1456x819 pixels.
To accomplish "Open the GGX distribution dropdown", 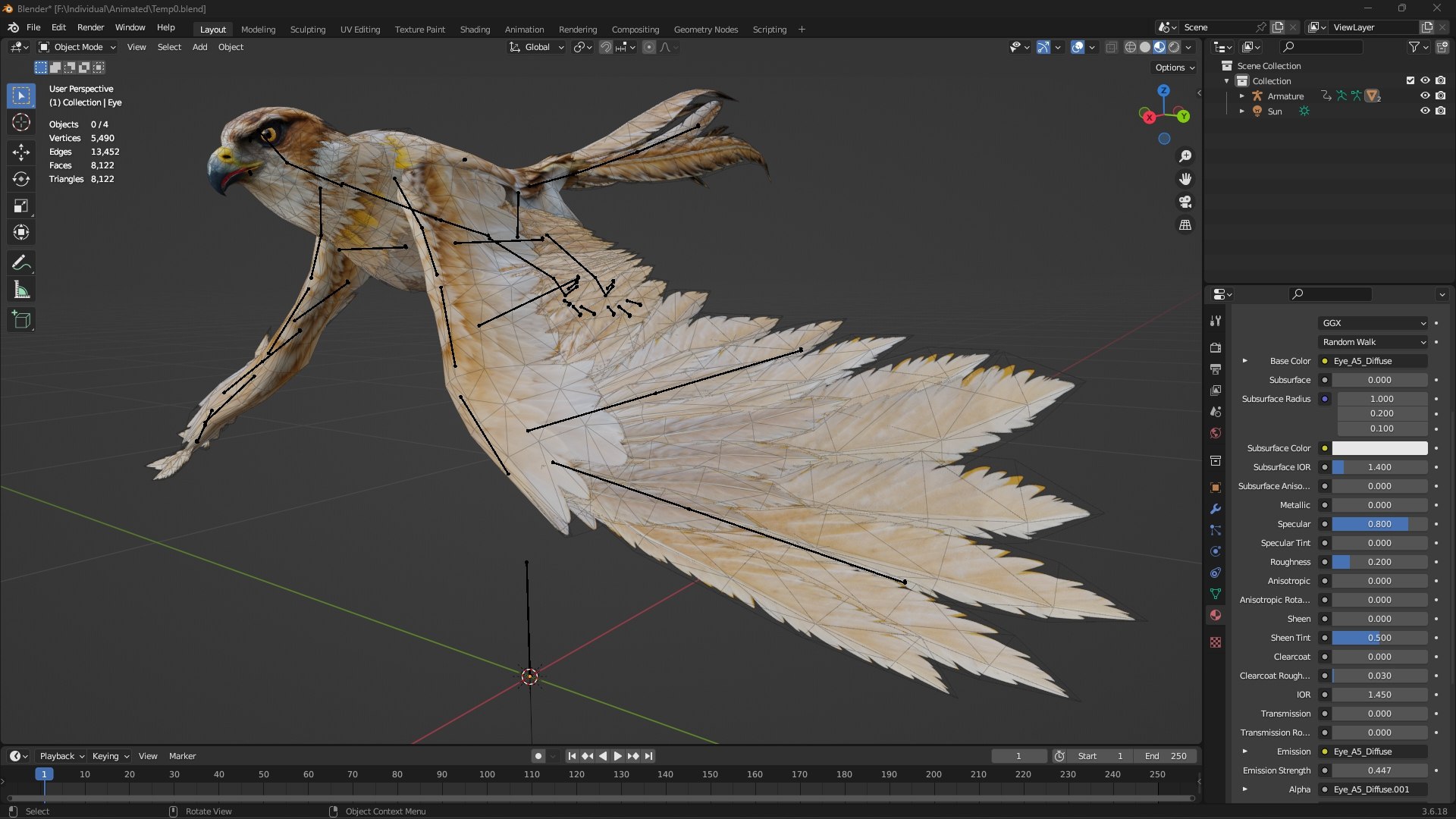I will tap(1373, 323).
